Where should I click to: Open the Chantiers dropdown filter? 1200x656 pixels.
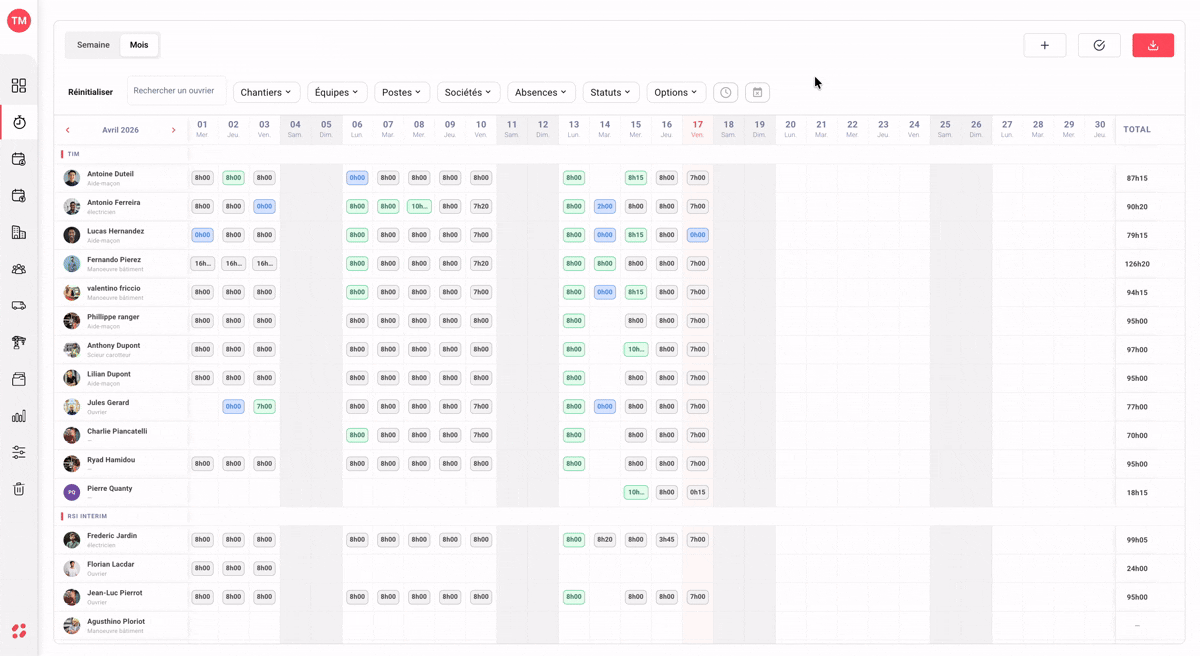(266, 92)
